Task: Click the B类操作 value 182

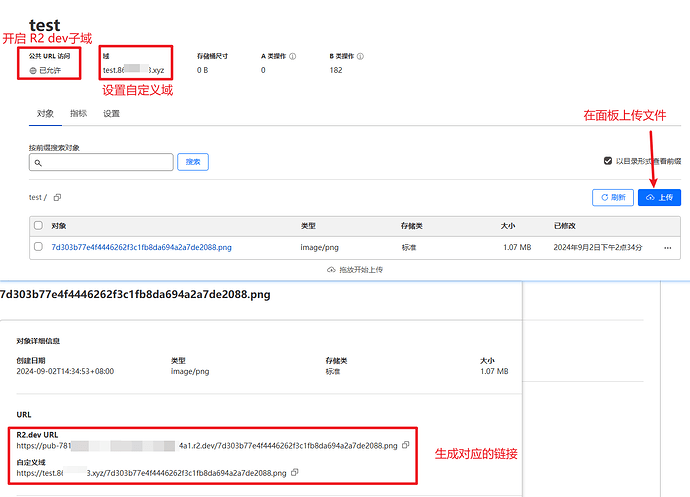Action: point(336,70)
